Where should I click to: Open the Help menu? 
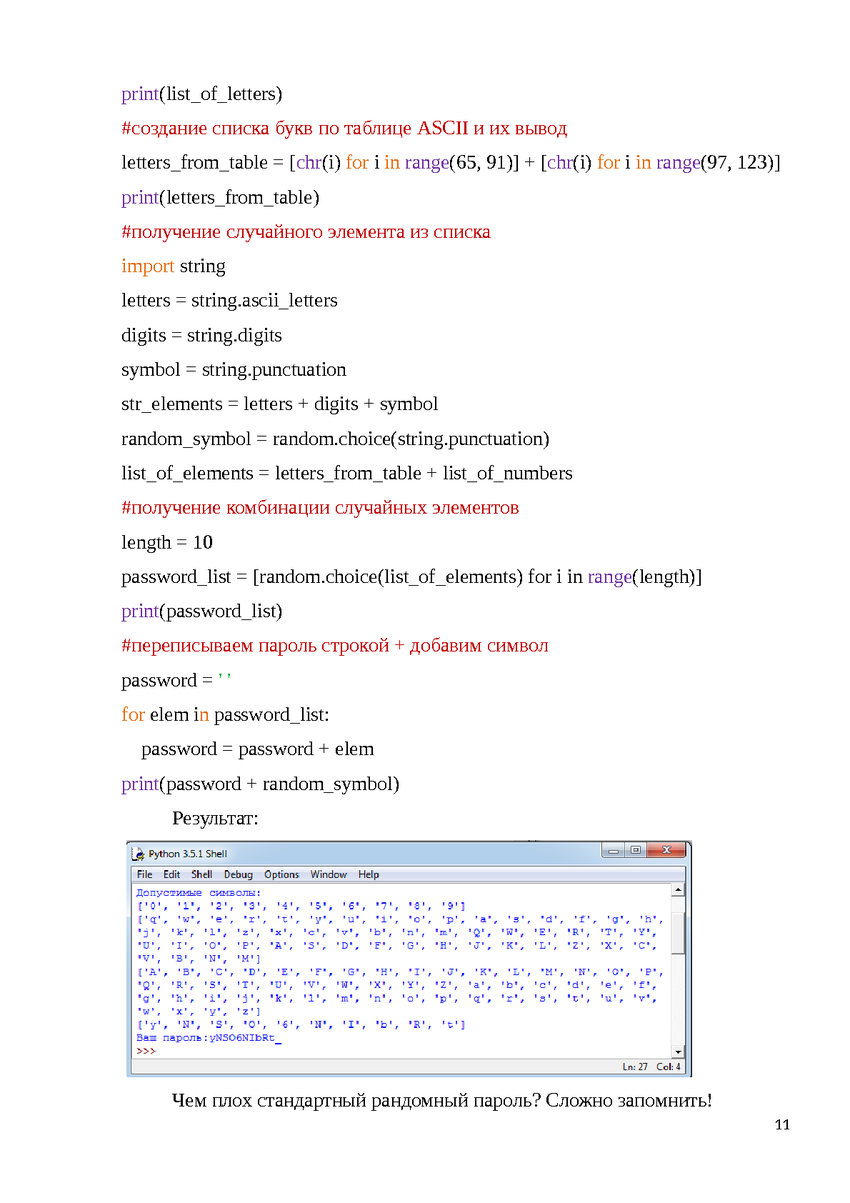pyautogui.click(x=369, y=874)
